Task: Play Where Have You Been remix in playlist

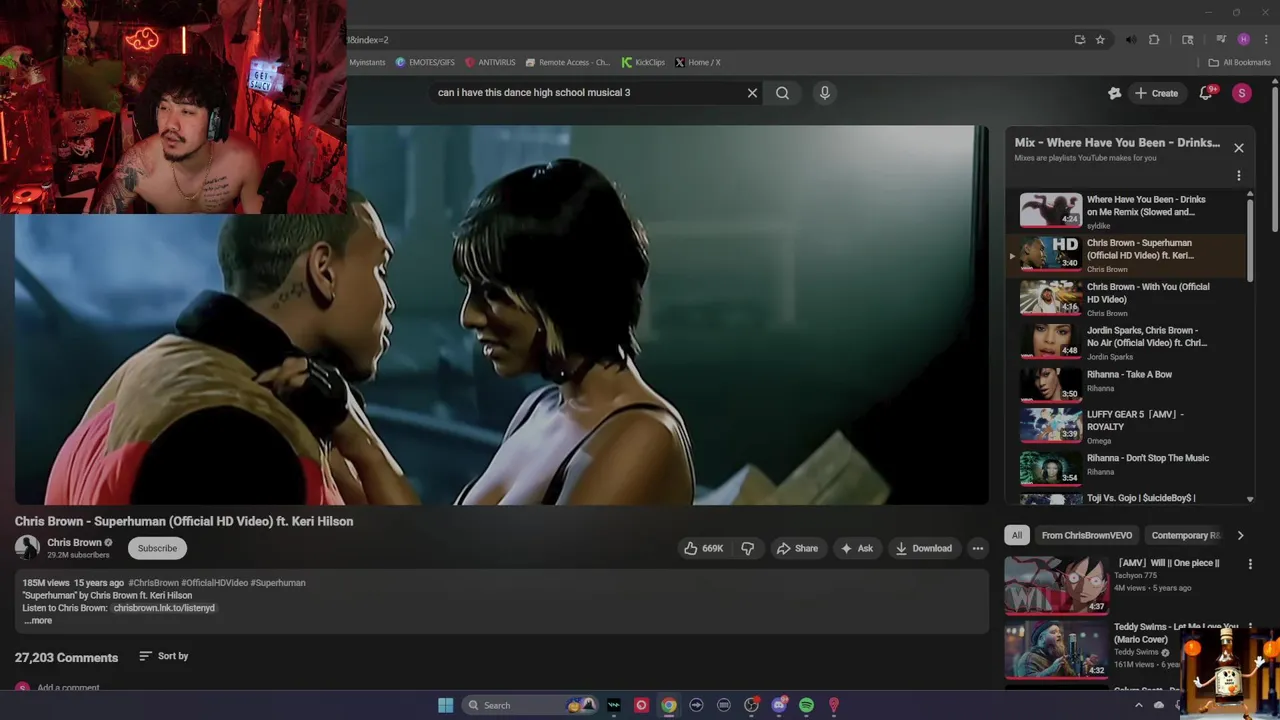Action: point(1127,211)
